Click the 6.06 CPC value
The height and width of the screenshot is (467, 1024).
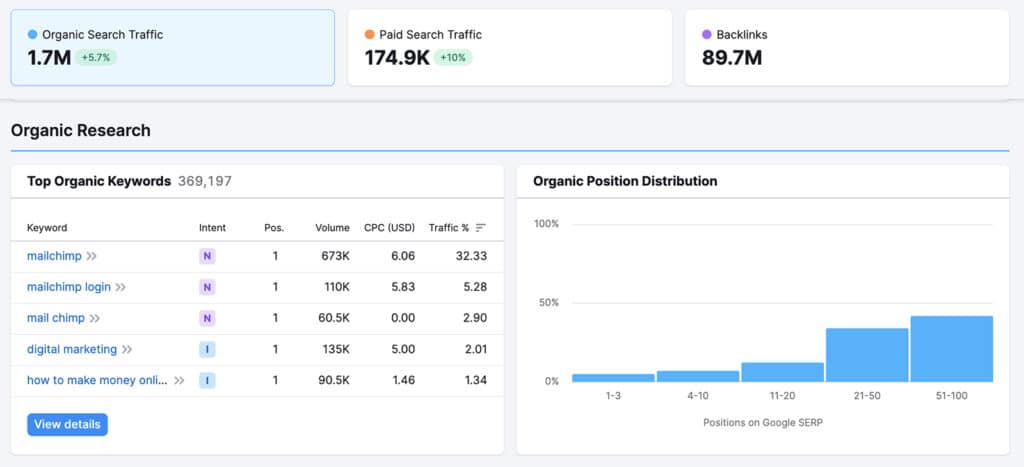(x=403, y=256)
